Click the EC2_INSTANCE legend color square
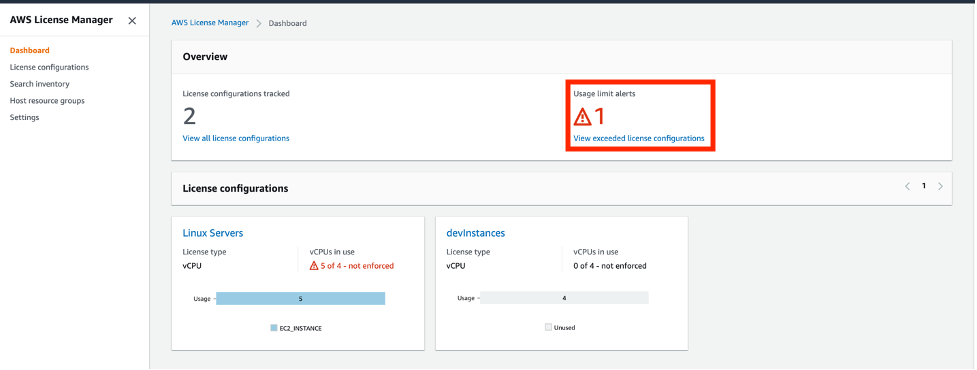The image size is (977, 370). point(274,328)
